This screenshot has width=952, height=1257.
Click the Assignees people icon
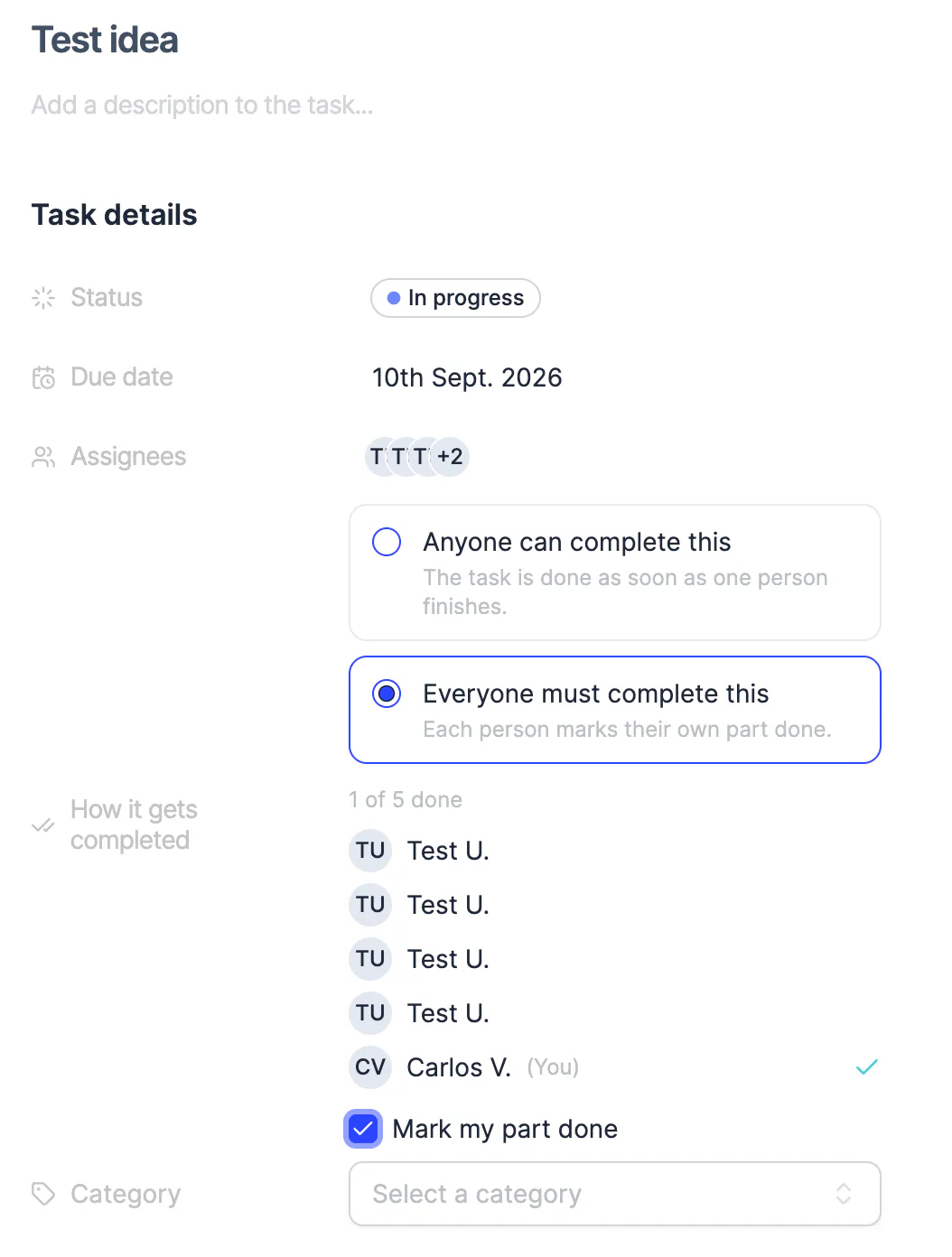43,457
